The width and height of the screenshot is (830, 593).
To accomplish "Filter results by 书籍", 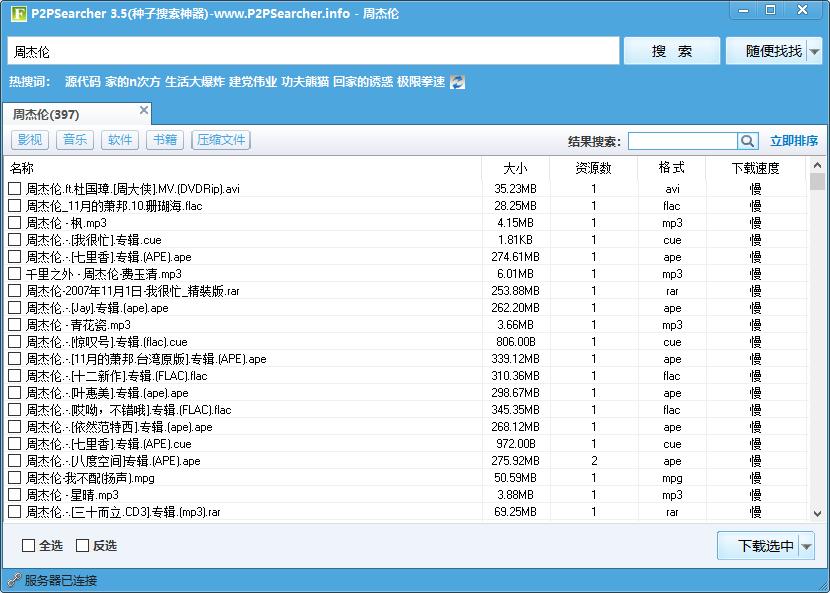I will tap(165, 140).
